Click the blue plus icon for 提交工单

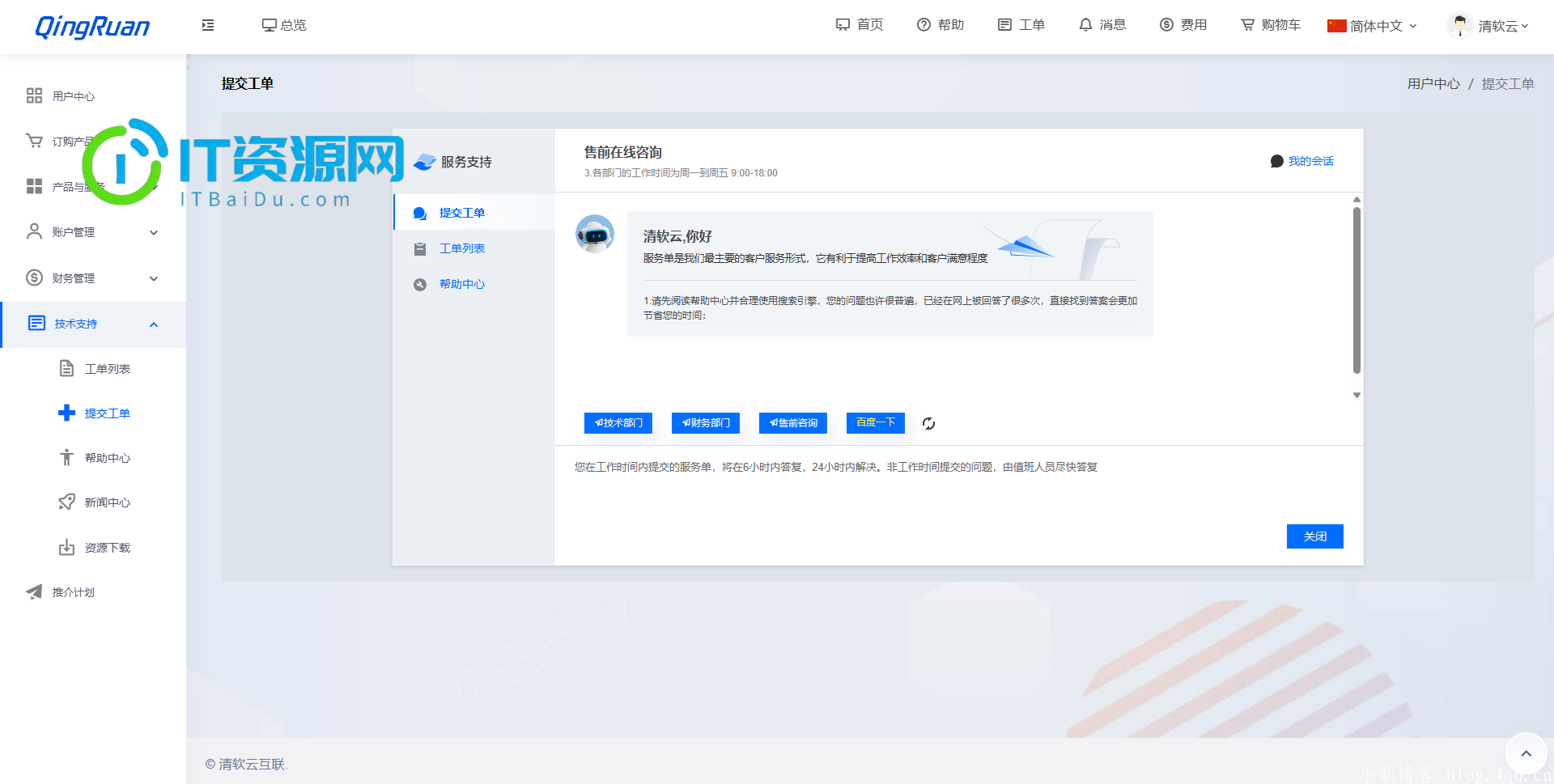(x=67, y=413)
